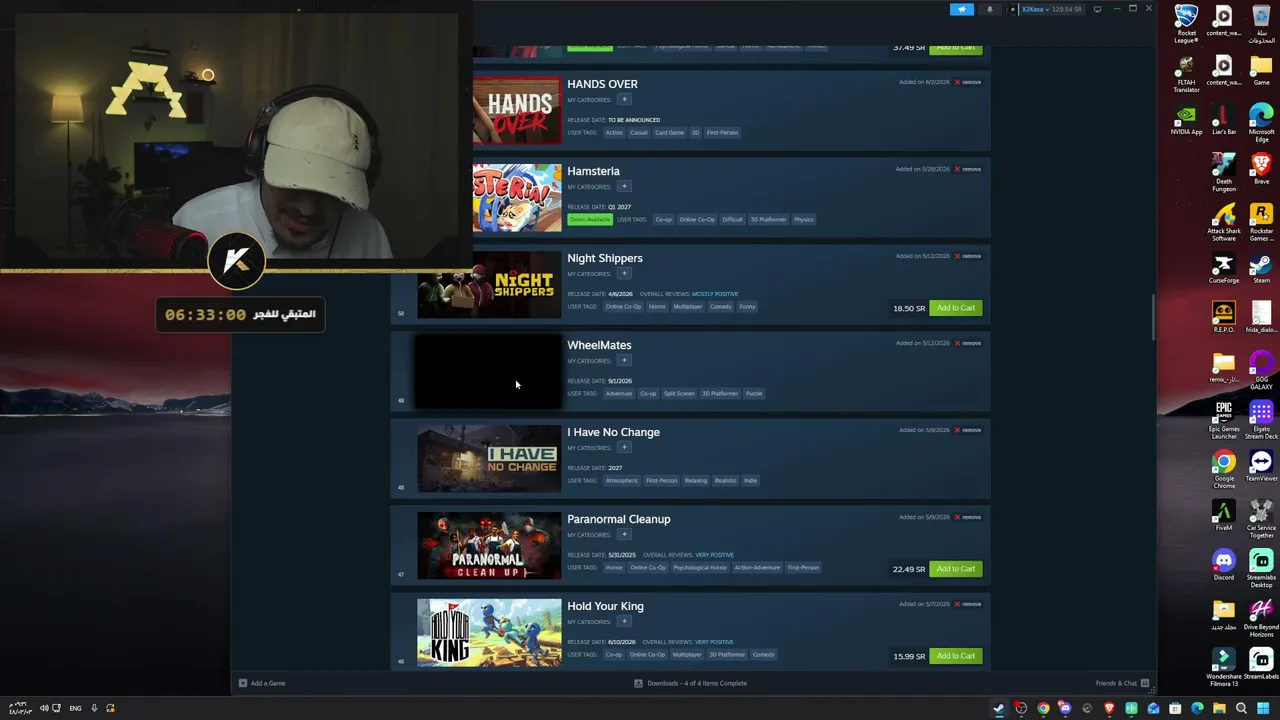The image size is (1280, 720).
Task: Open Steam Downloads status bar
Action: point(691,683)
